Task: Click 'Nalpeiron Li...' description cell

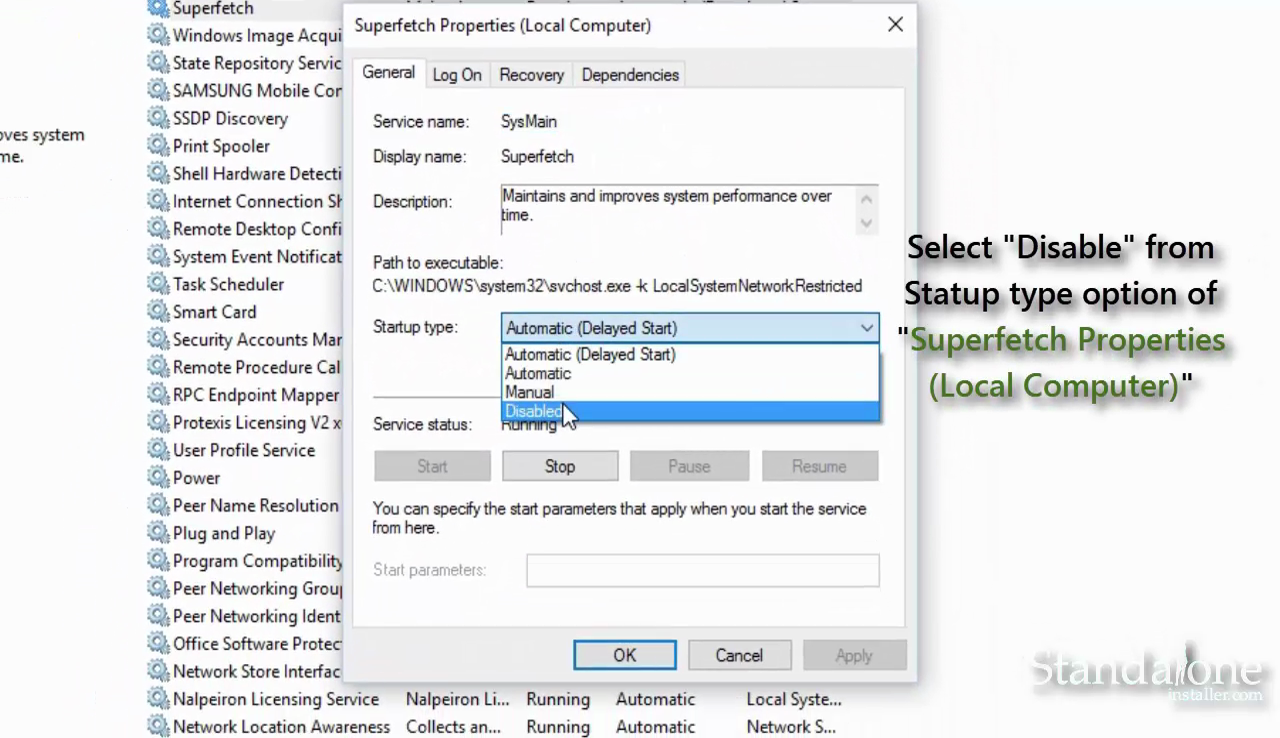Action: 457,699
